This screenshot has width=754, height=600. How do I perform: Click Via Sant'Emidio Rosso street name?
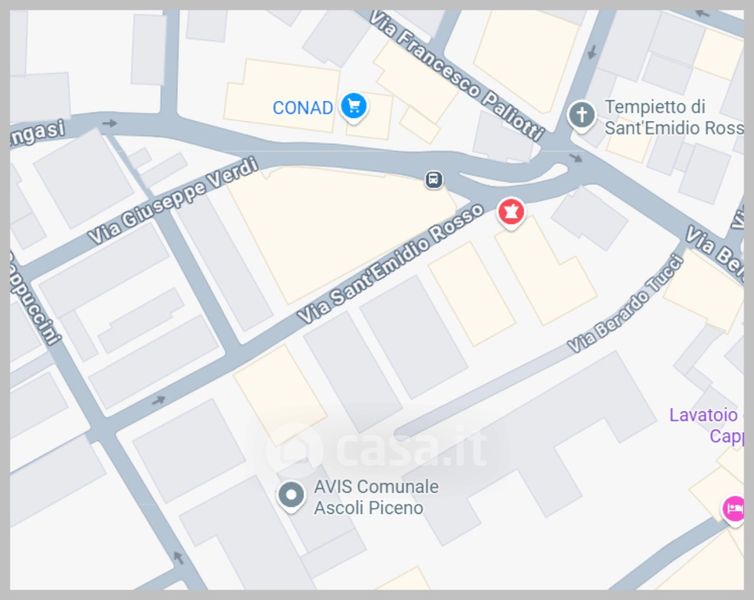390,263
